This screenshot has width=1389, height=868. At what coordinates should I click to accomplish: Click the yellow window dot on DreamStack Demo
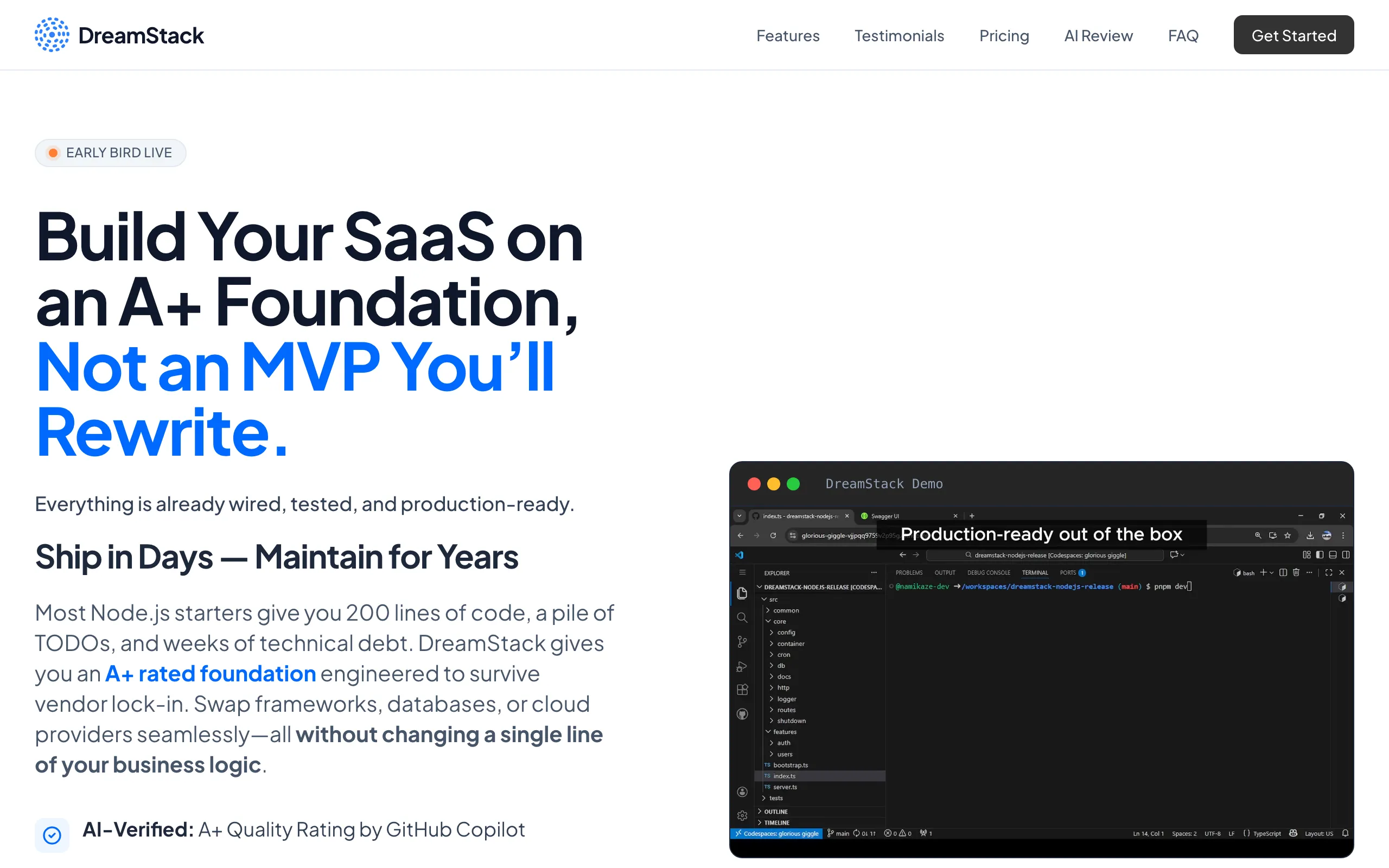pyautogui.click(x=774, y=484)
